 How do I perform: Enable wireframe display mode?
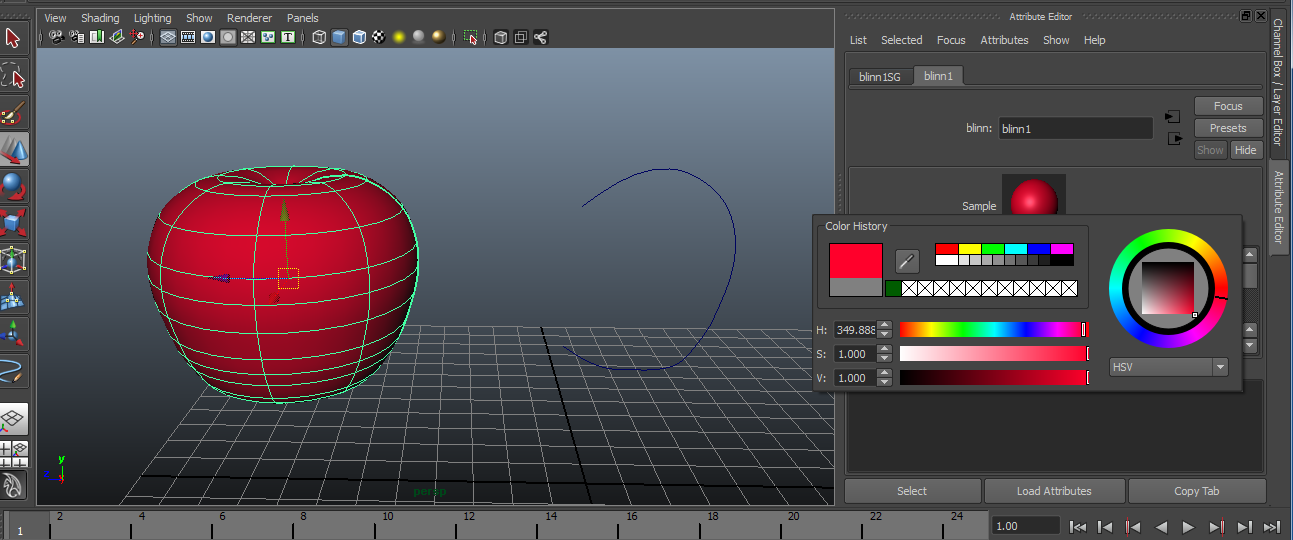pos(319,37)
